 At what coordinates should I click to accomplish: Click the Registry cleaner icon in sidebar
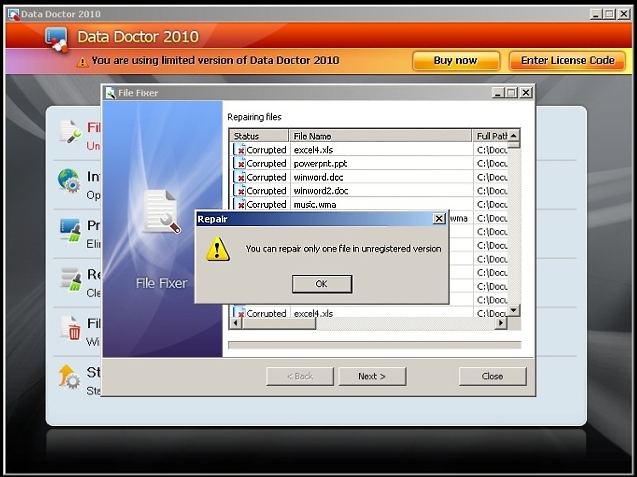pos(69,278)
